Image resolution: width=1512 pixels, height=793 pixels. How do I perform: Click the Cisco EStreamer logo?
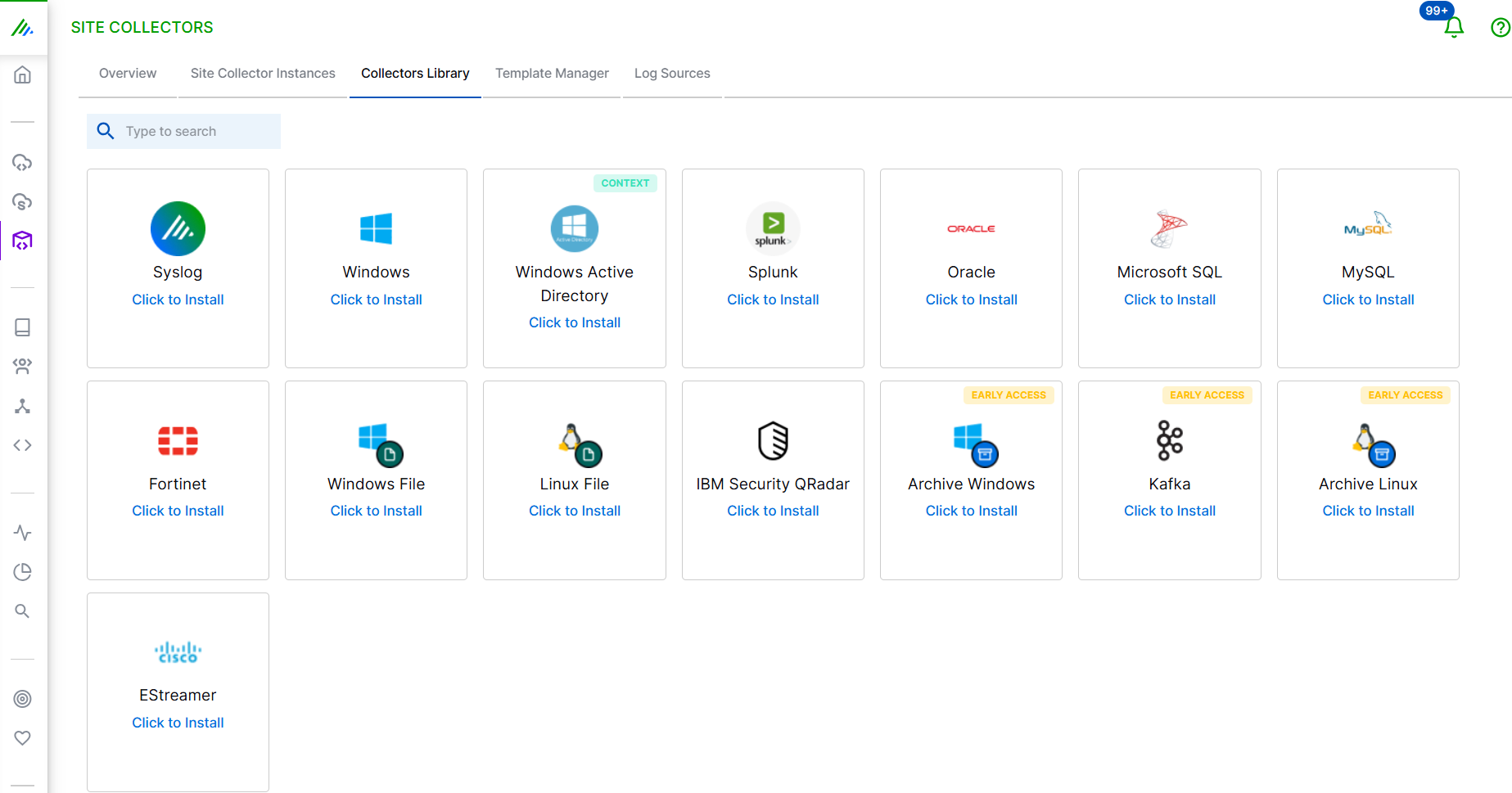coord(178,652)
